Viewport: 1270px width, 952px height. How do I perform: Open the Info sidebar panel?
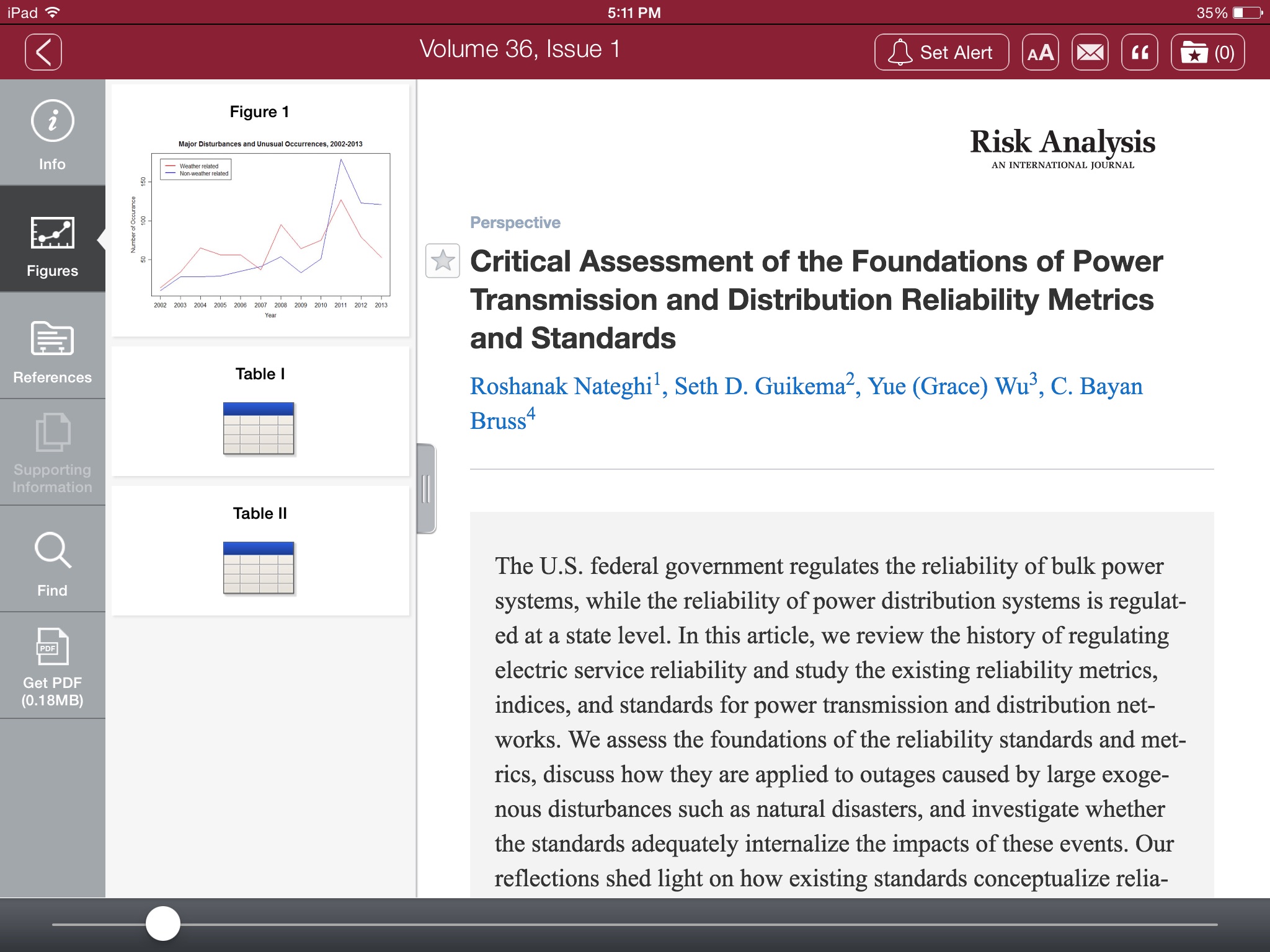tap(52, 134)
